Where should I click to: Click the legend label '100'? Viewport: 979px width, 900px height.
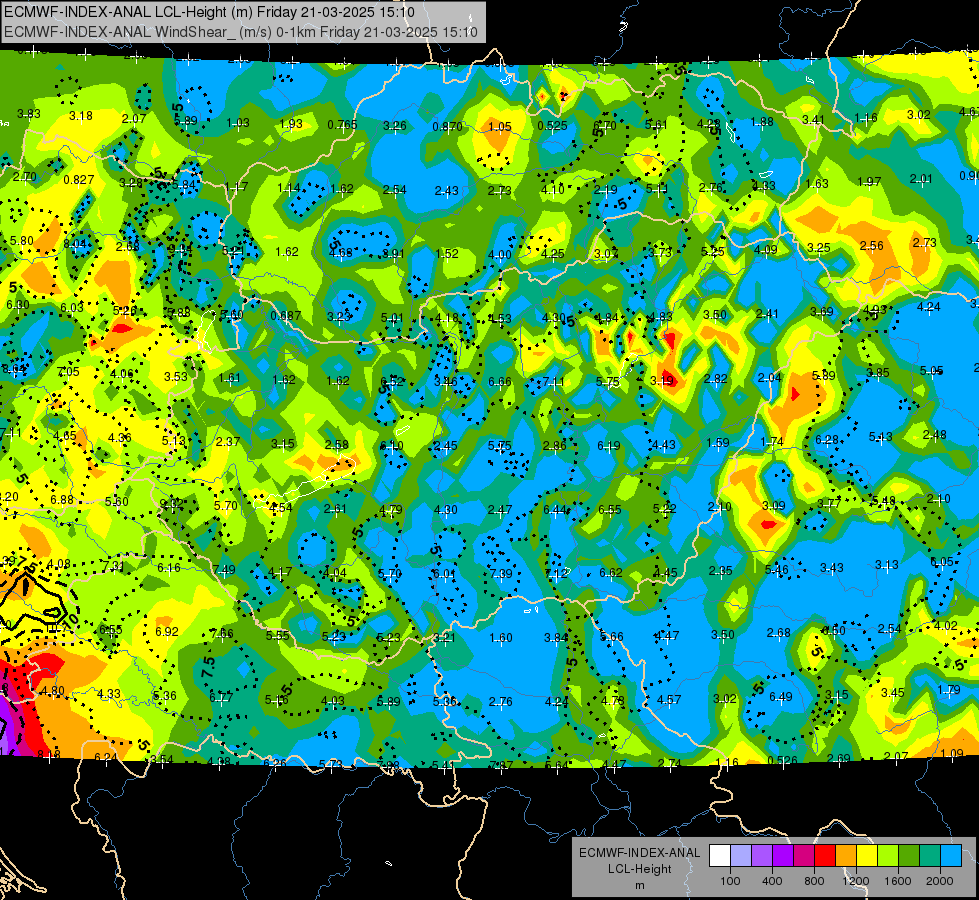730,881
